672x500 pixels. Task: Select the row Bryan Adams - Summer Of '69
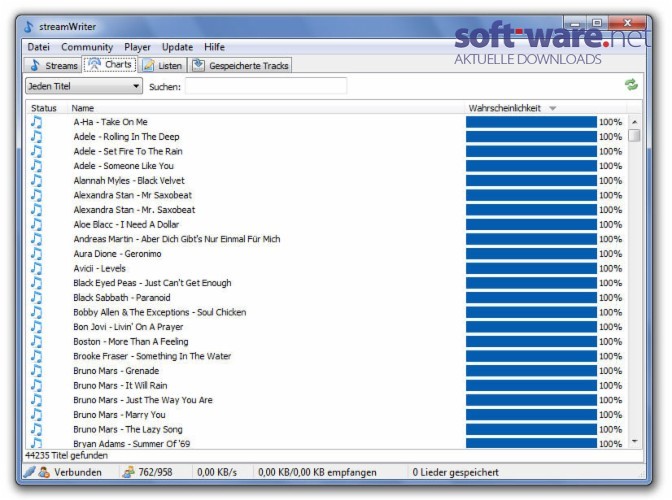coord(327,443)
